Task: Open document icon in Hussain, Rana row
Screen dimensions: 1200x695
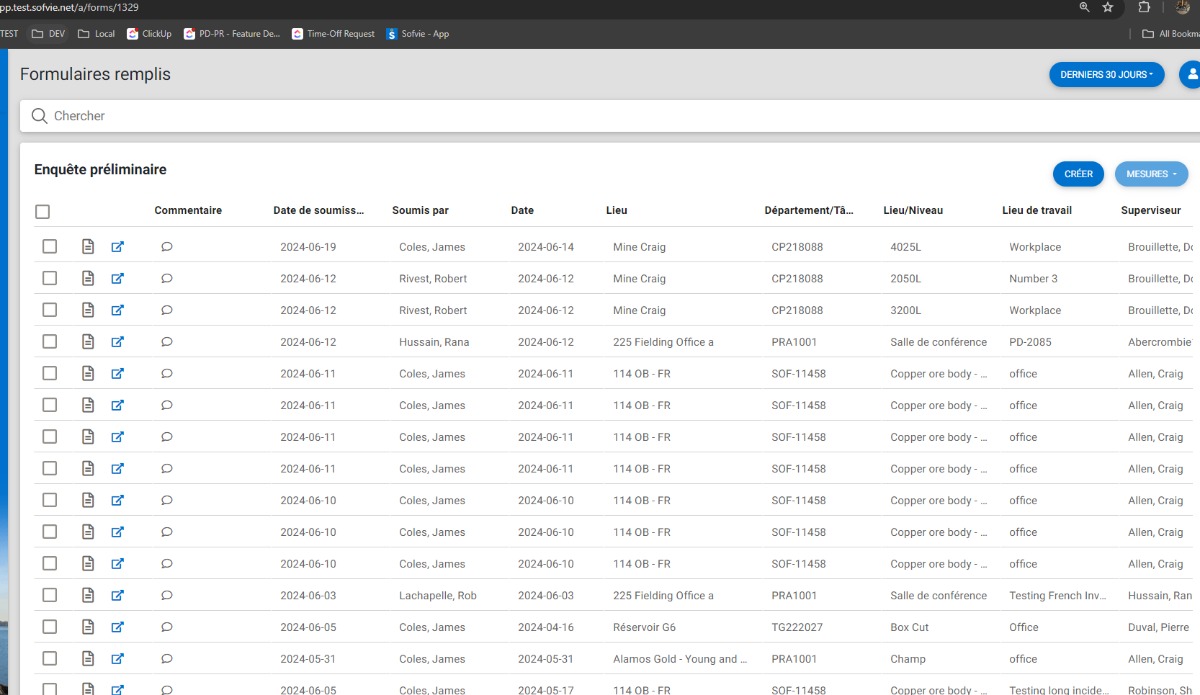Action: (x=88, y=342)
